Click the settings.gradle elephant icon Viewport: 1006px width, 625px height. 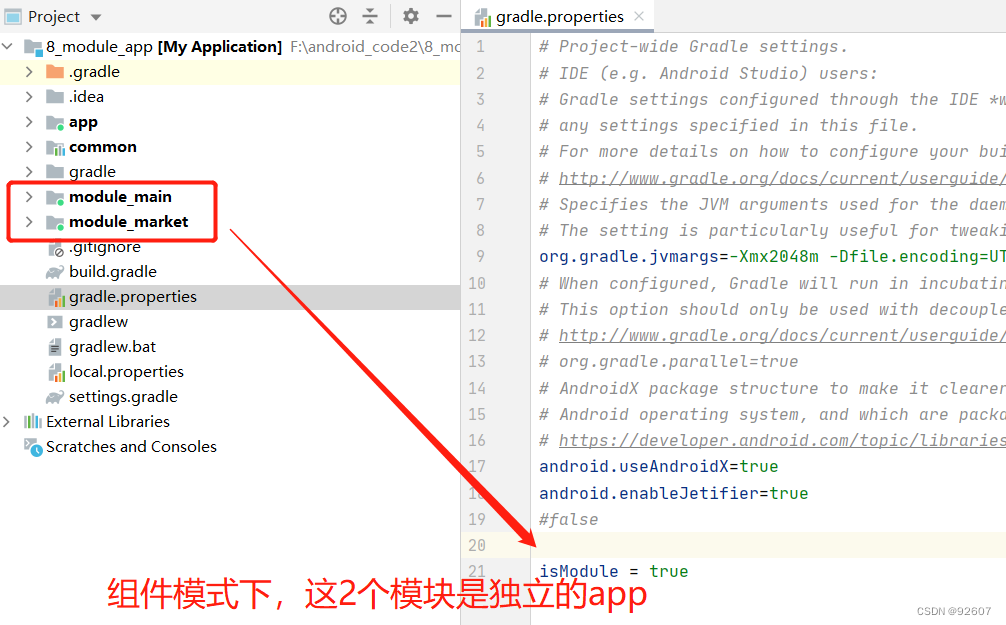(55, 397)
